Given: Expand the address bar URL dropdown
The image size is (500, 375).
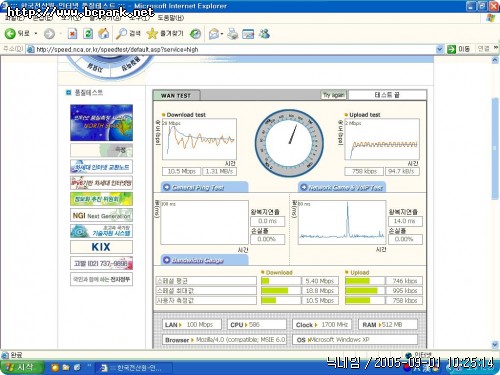Looking at the screenshot, I should pyautogui.click(x=440, y=49).
